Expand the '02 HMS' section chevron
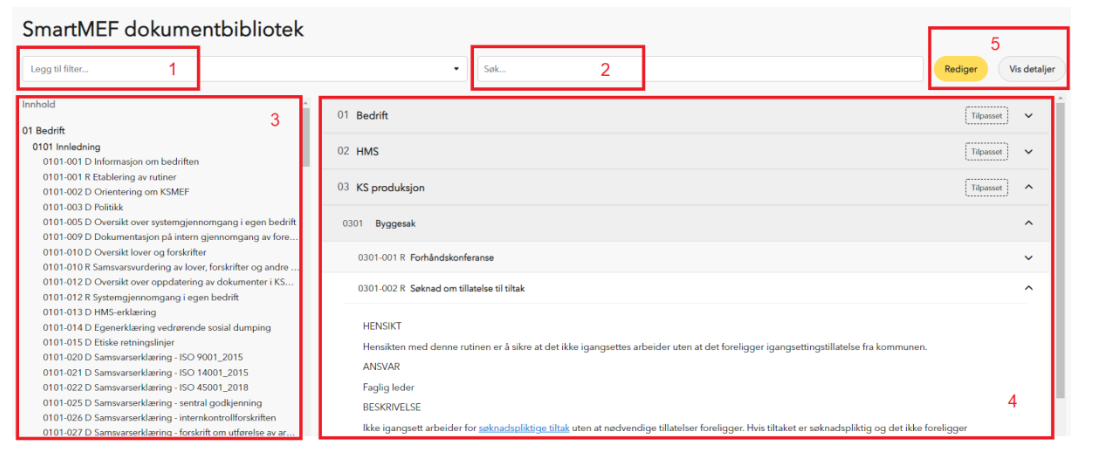1098x456 pixels. [x=1029, y=151]
